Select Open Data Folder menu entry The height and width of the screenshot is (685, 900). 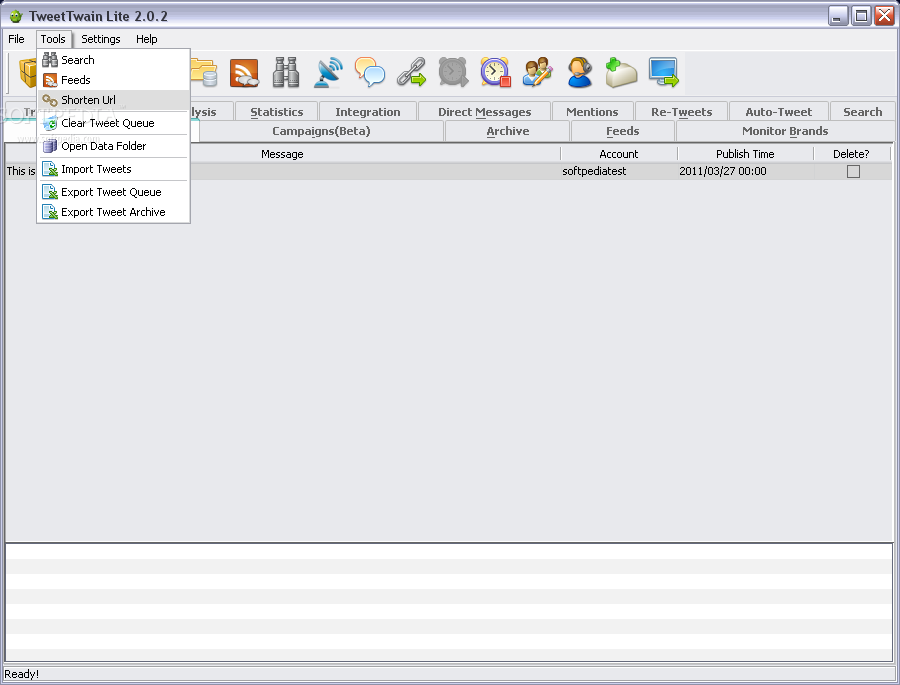tap(113, 146)
